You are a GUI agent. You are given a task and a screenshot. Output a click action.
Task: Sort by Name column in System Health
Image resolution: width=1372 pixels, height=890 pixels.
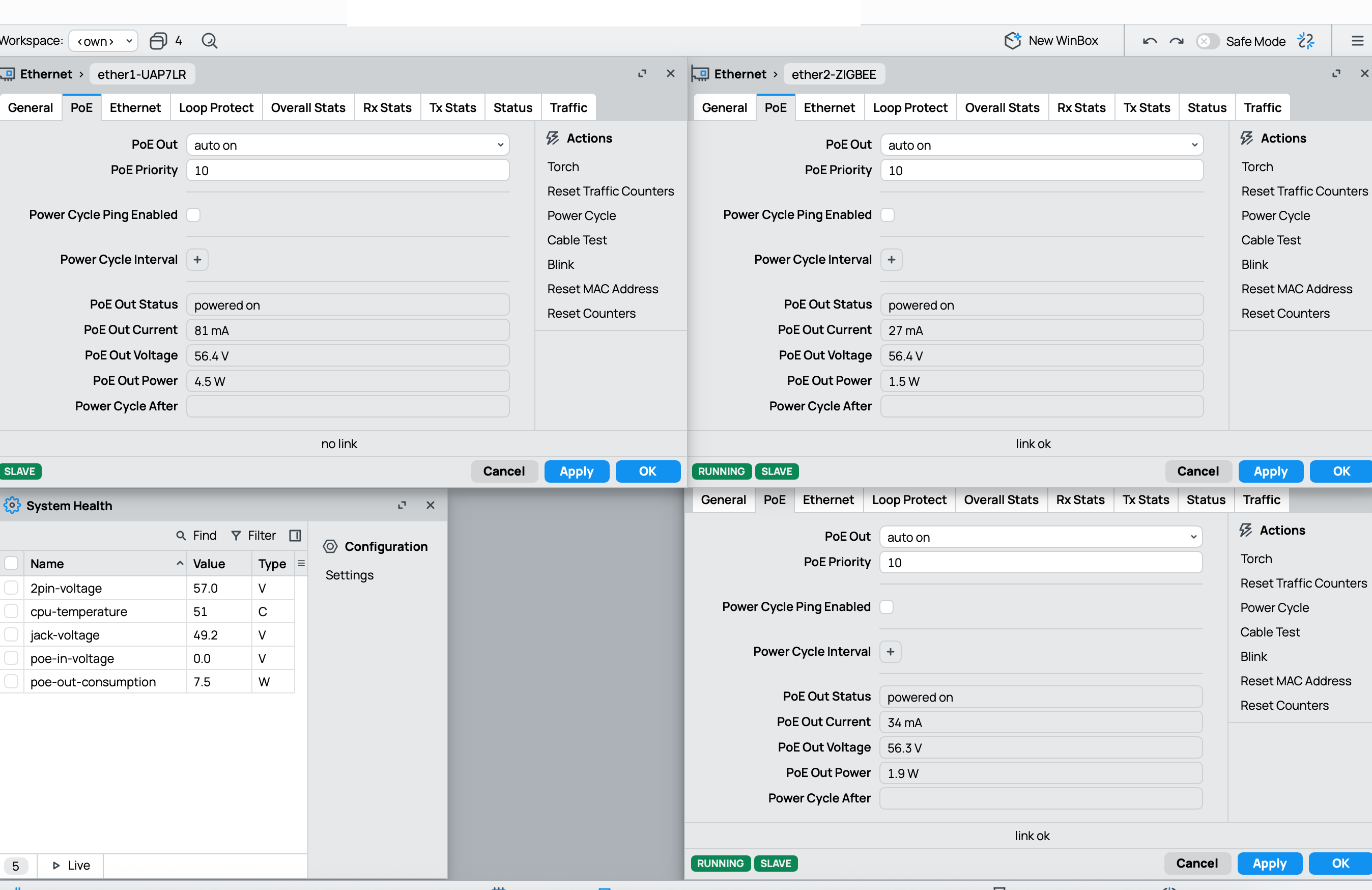pos(105,564)
